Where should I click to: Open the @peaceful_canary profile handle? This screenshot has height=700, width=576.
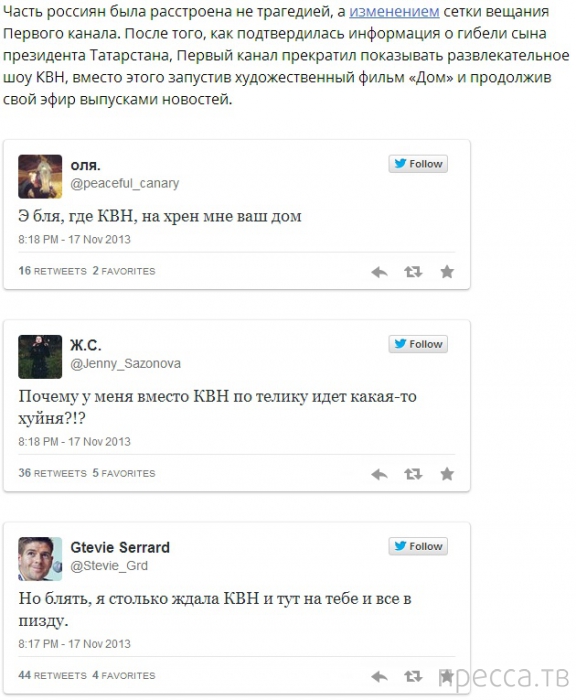pos(125,183)
